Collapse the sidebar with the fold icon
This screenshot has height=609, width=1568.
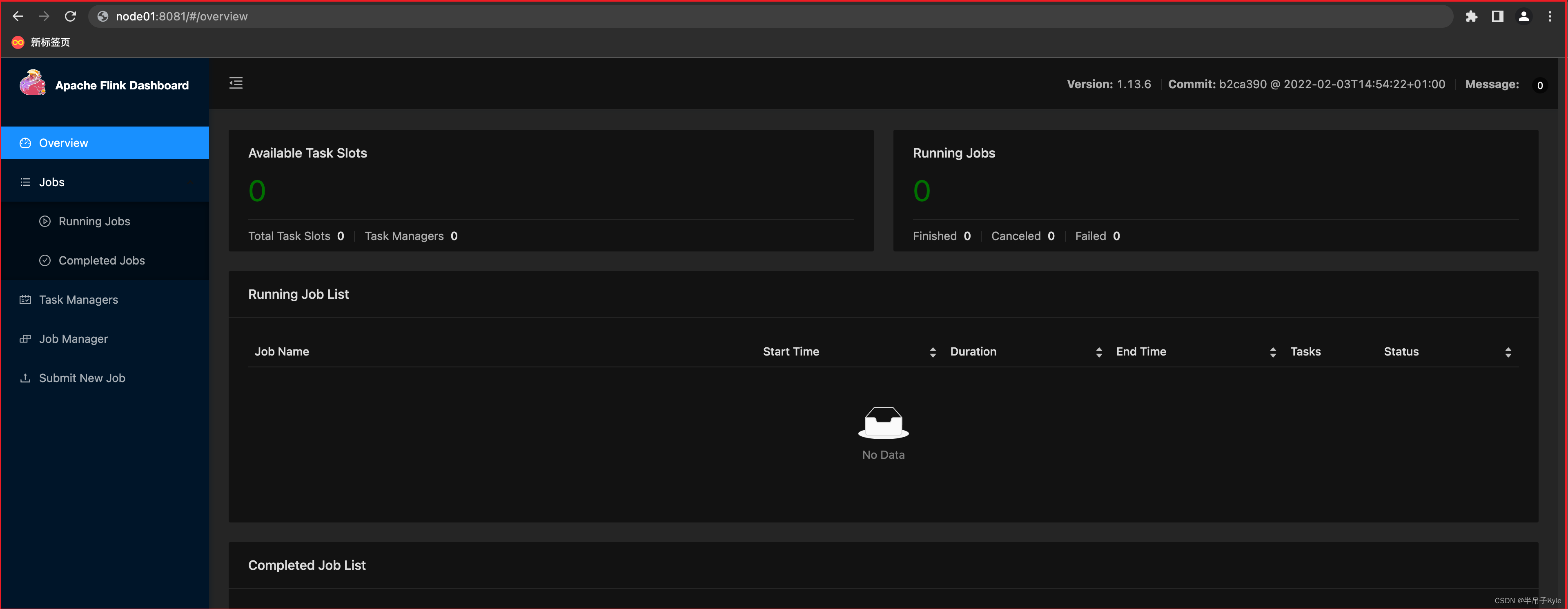click(x=236, y=83)
